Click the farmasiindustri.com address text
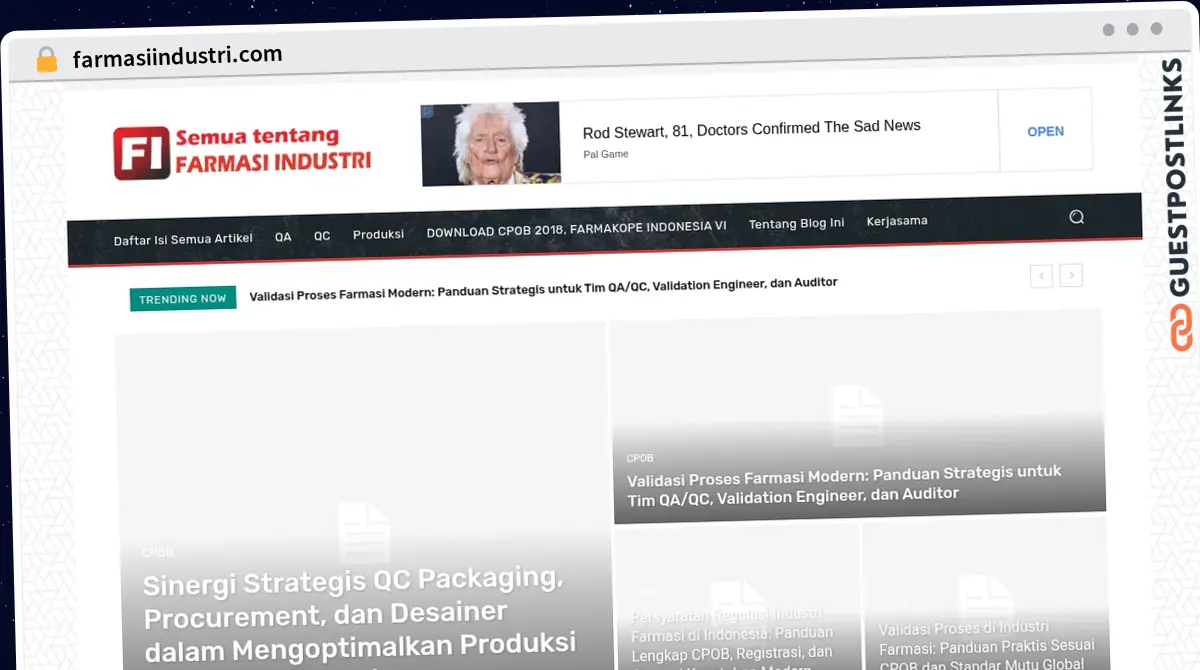 [177, 56]
